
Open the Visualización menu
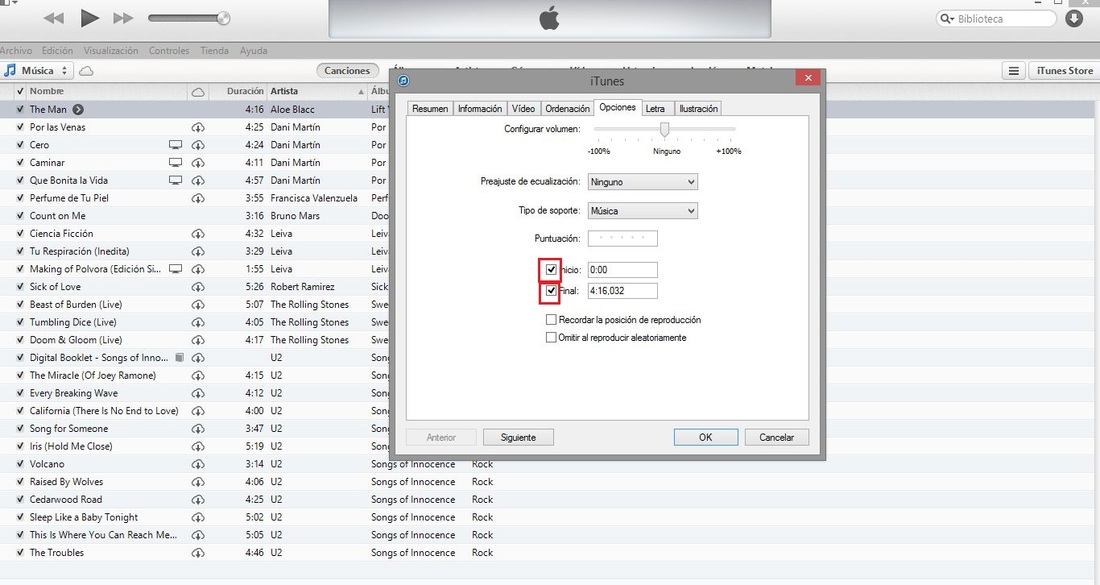(111, 51)
